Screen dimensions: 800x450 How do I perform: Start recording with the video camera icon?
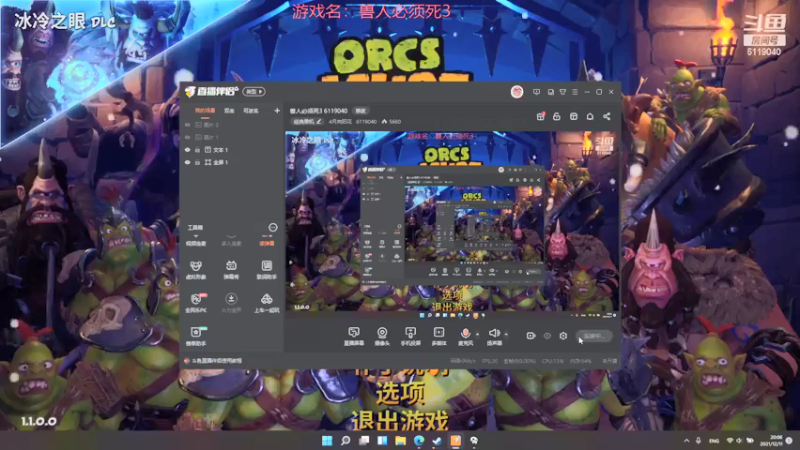tap(531, 336)
